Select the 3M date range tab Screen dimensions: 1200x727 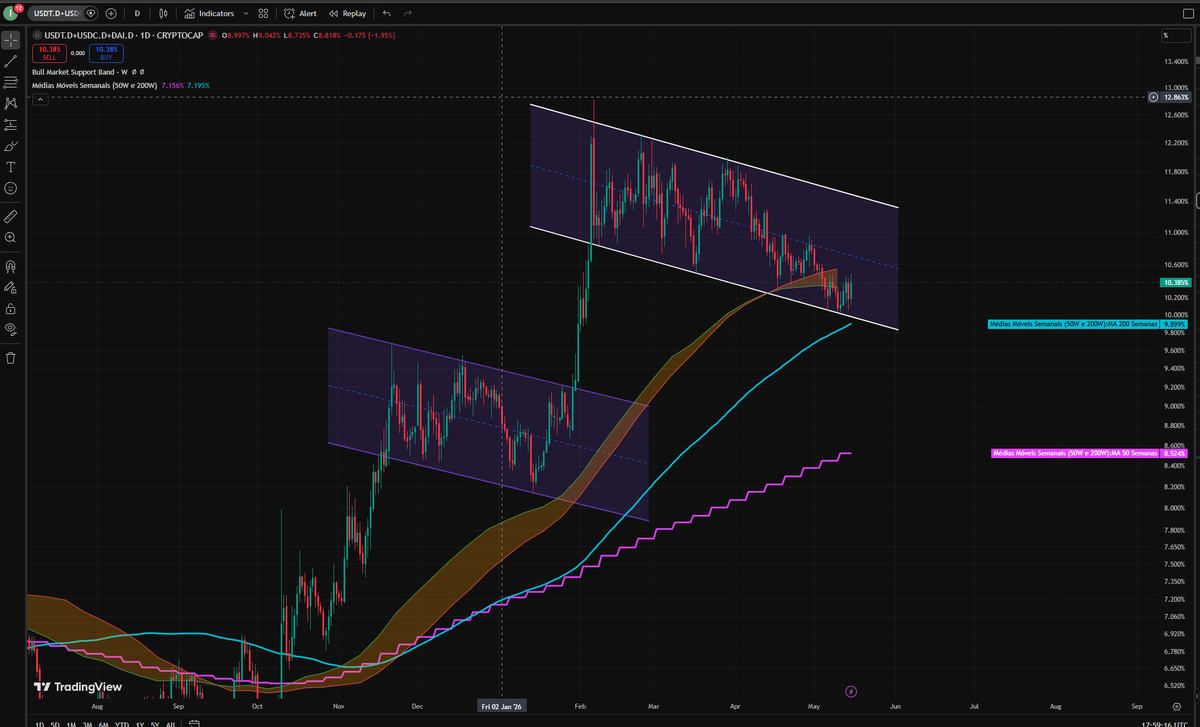87,723
